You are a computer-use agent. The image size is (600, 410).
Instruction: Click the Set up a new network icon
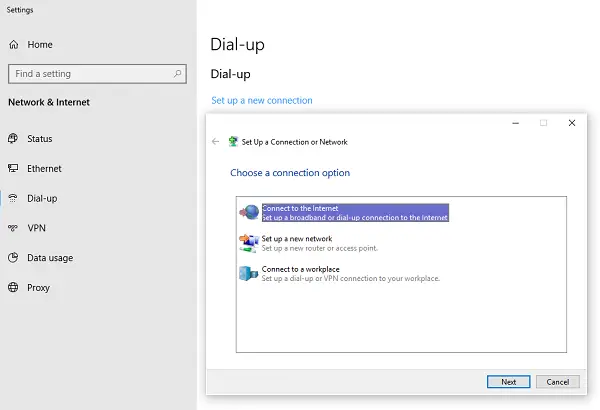(x=249, y=243)
